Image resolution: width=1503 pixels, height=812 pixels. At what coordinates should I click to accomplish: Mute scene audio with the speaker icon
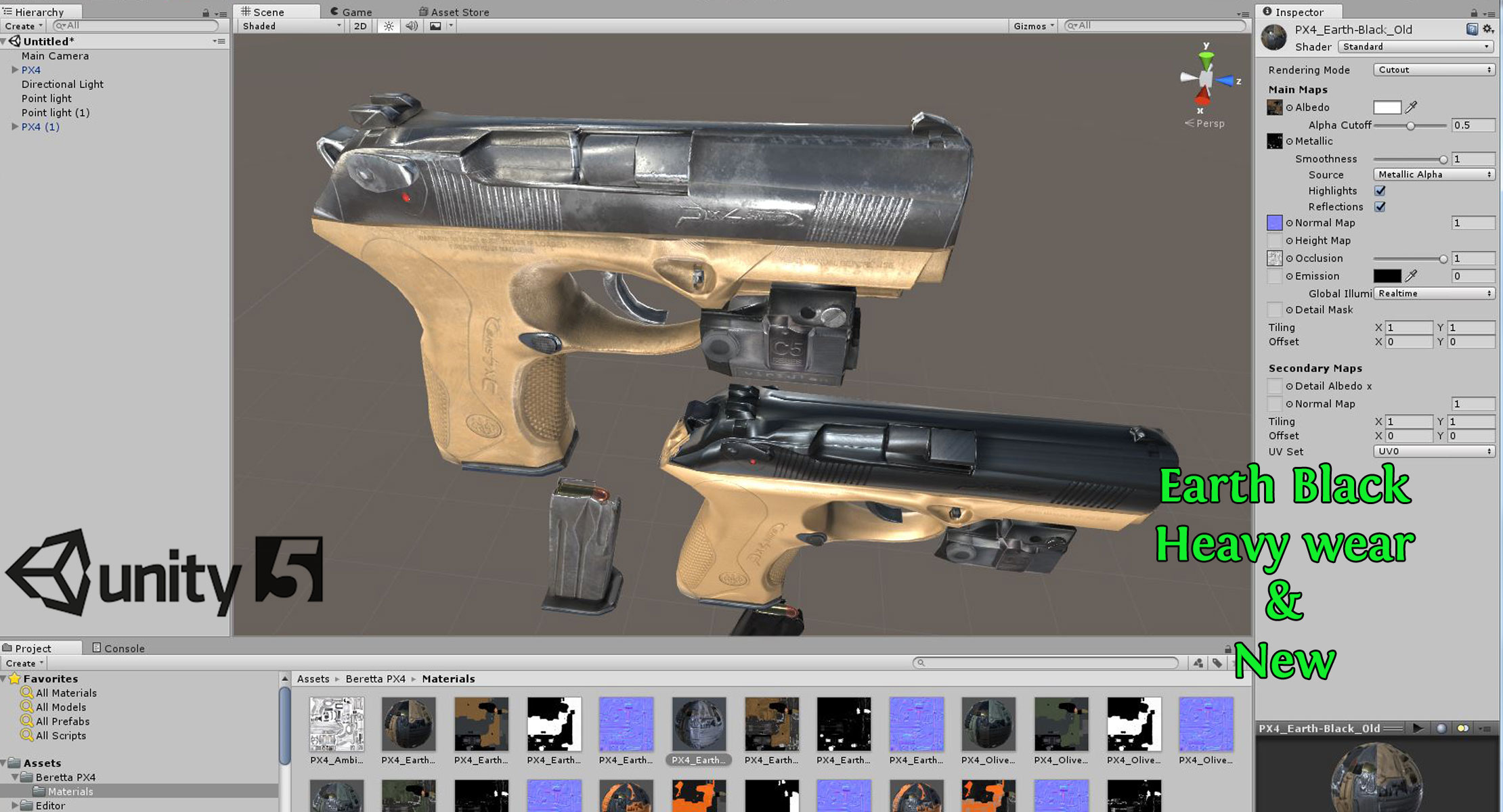click(x=411, y=26)
